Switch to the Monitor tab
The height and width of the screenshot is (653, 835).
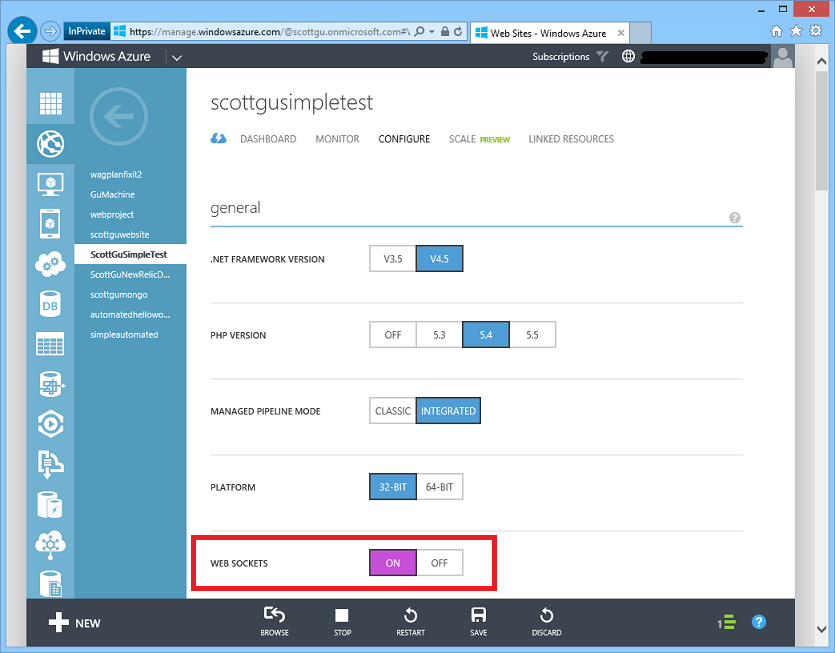pyautogui.click(x=337, y=139)
